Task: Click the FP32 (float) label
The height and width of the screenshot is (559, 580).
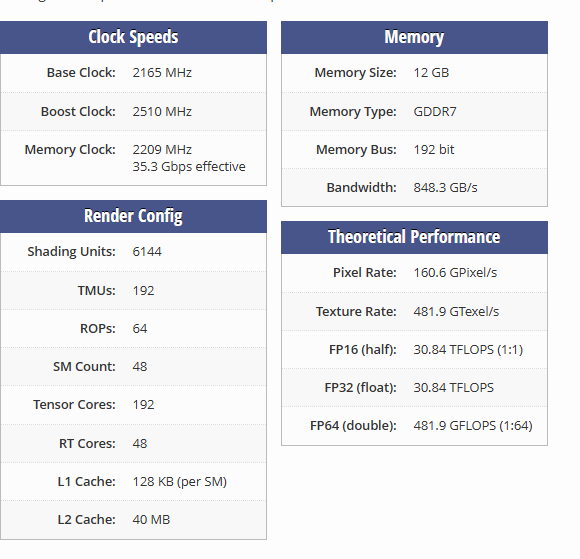Action: coord(360,388)
